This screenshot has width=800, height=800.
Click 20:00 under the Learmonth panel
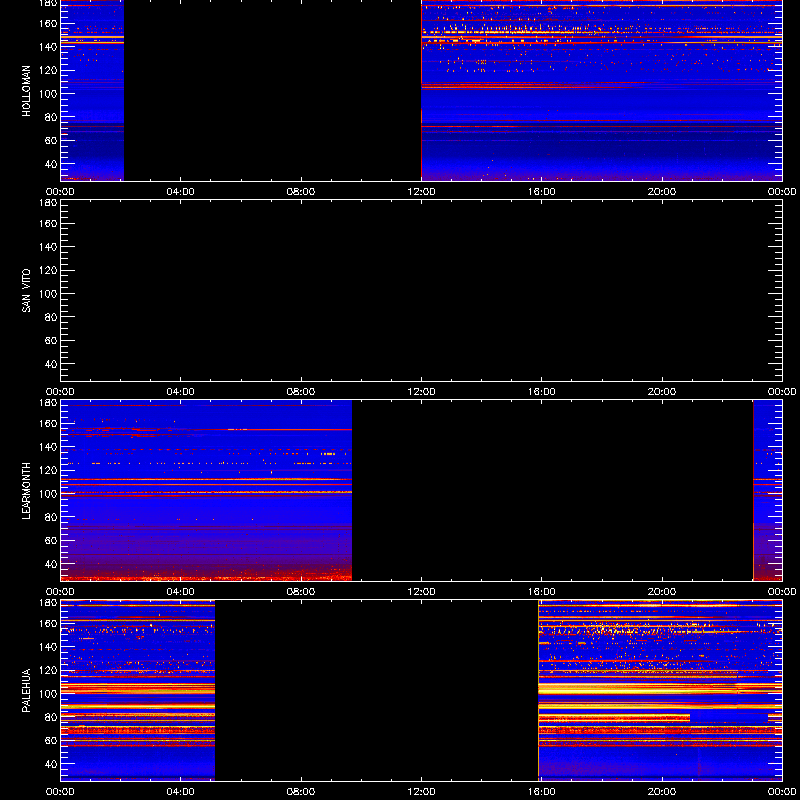click(x=662, y=592)
